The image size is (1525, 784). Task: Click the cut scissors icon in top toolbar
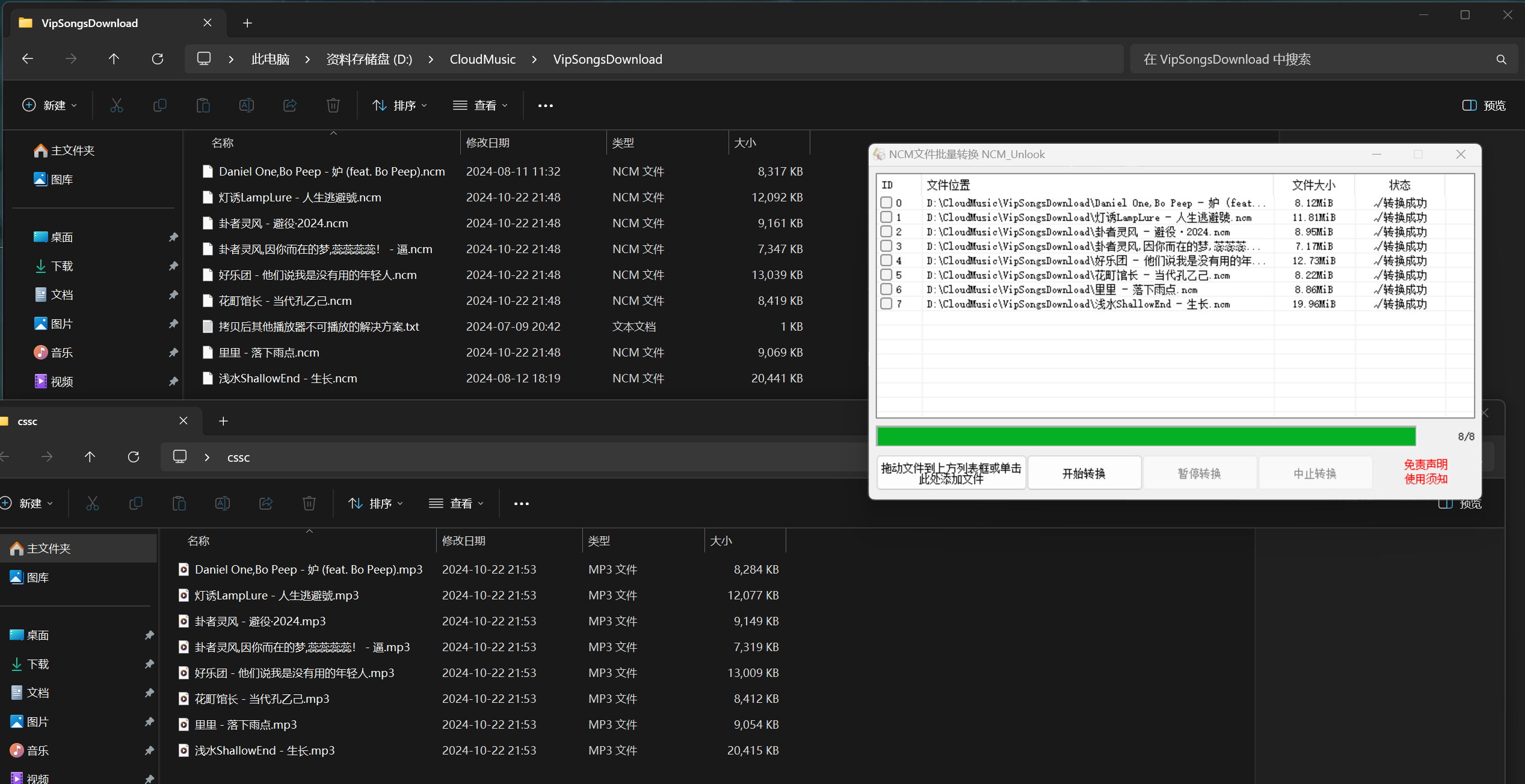pos(117,106)
